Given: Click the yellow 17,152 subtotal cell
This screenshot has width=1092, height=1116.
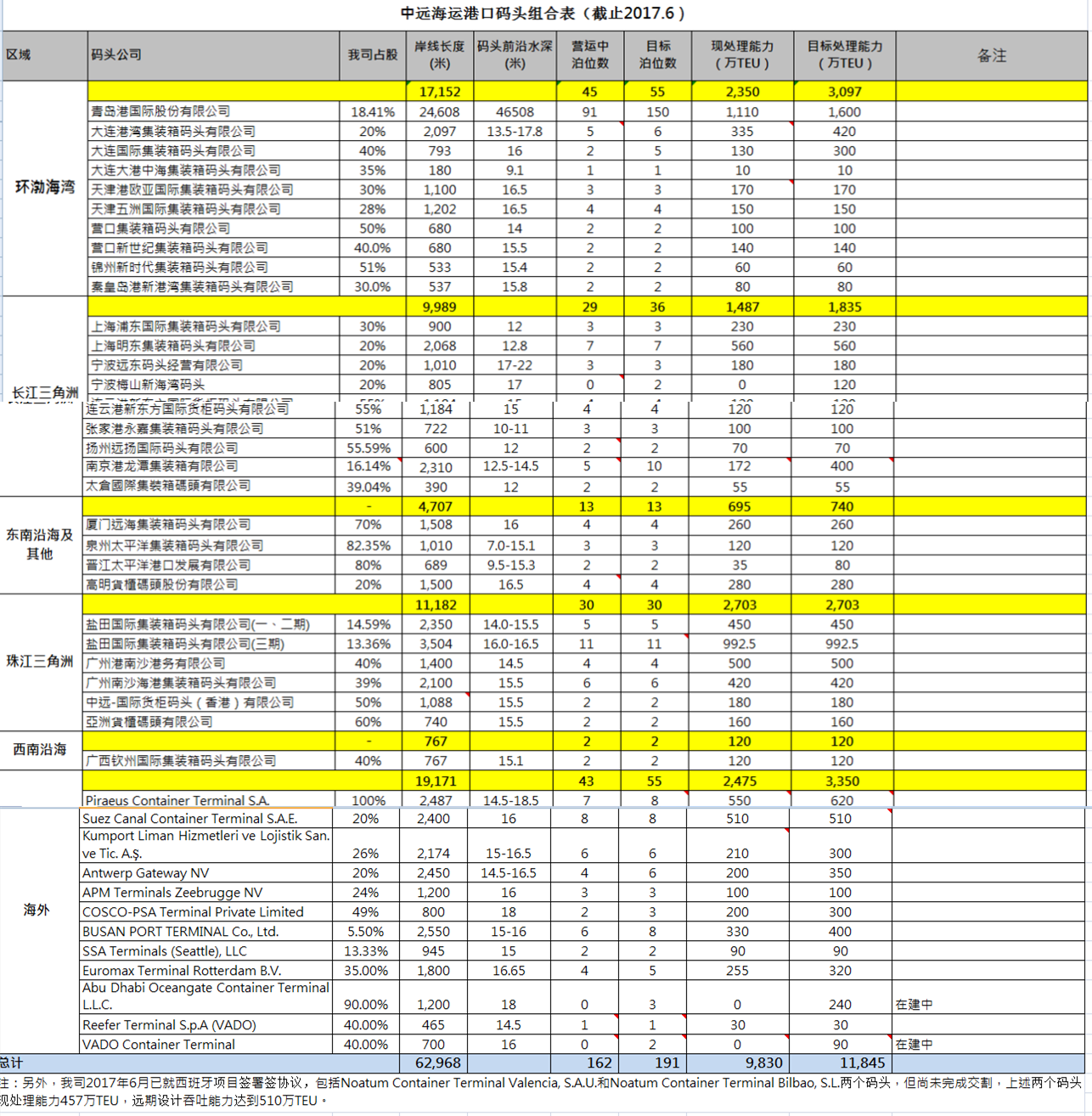Looking at the screenshot, I should point(439,92).
